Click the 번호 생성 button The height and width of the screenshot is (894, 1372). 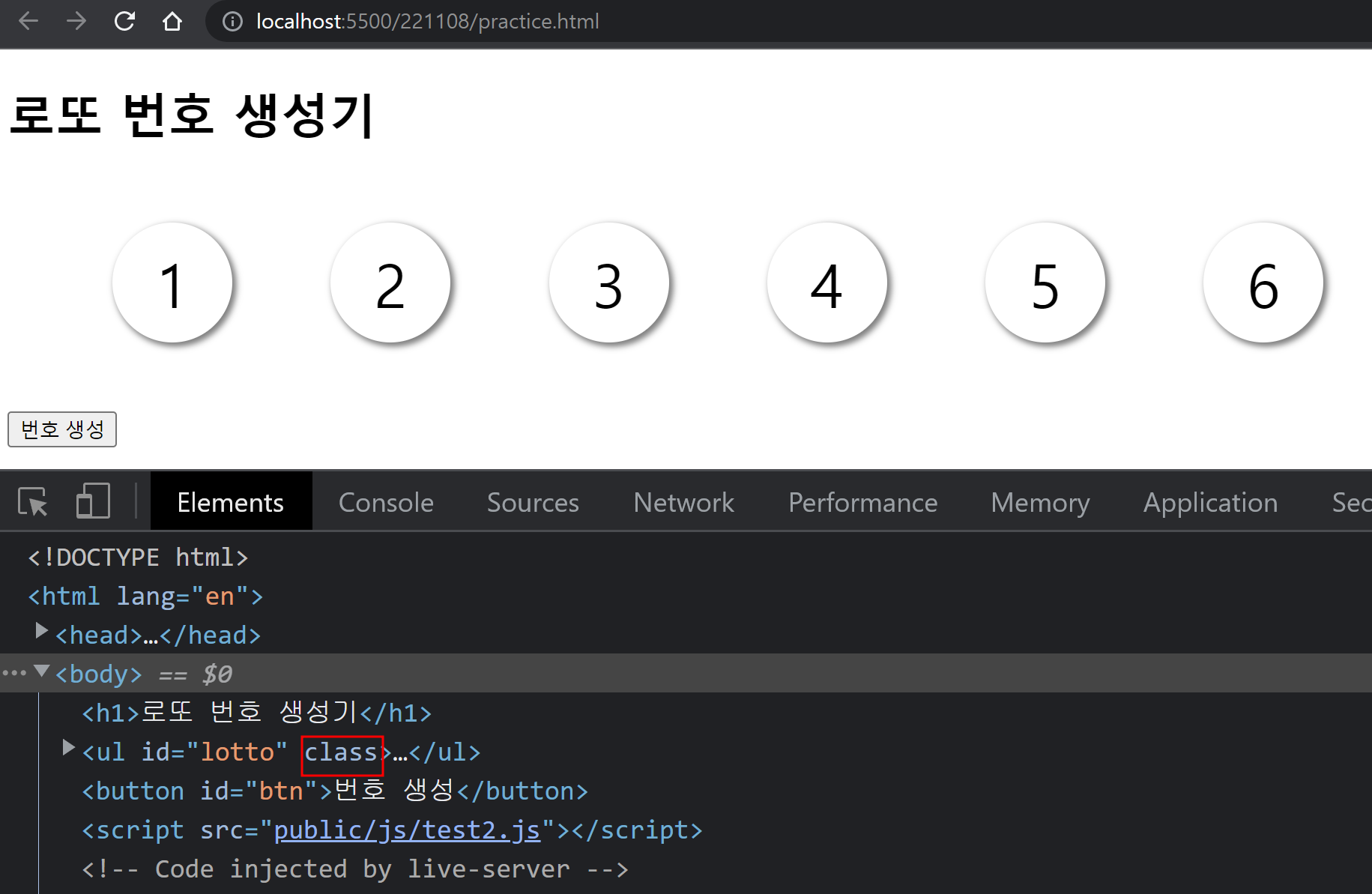[x=62, y=429]
